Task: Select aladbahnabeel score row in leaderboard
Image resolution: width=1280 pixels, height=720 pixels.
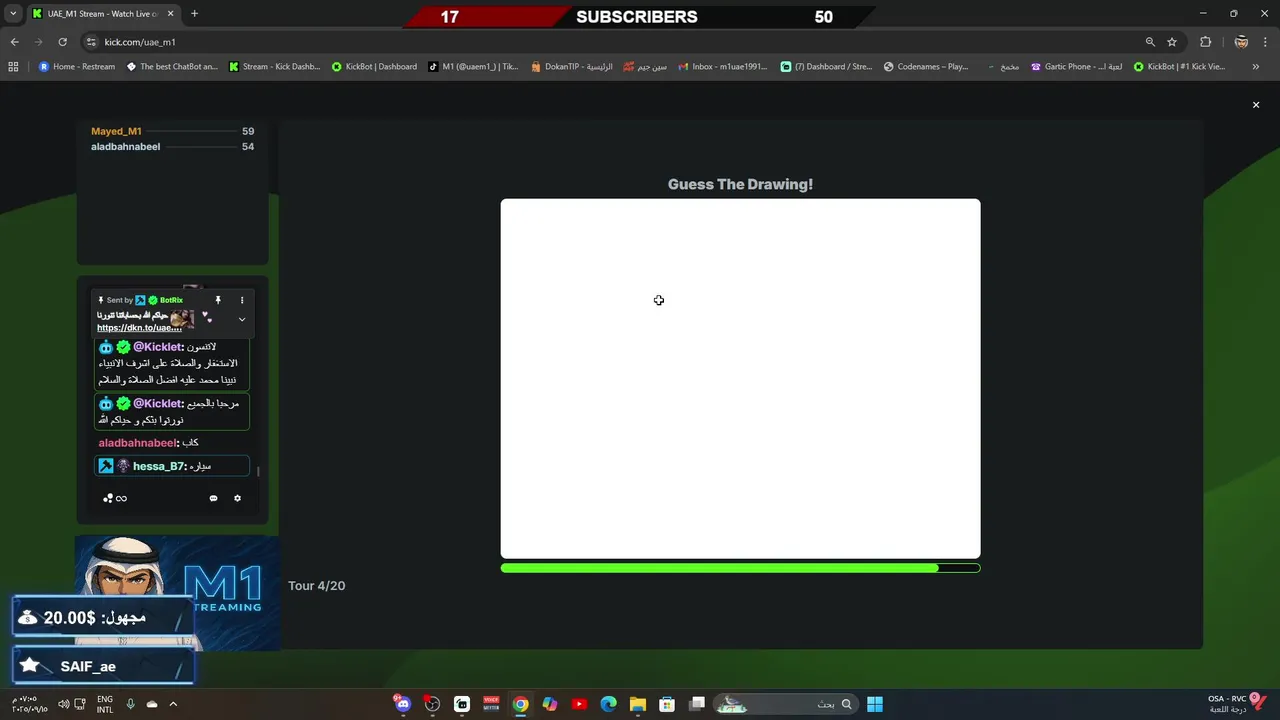Action: pyautogui.click(x=172, y=146)
